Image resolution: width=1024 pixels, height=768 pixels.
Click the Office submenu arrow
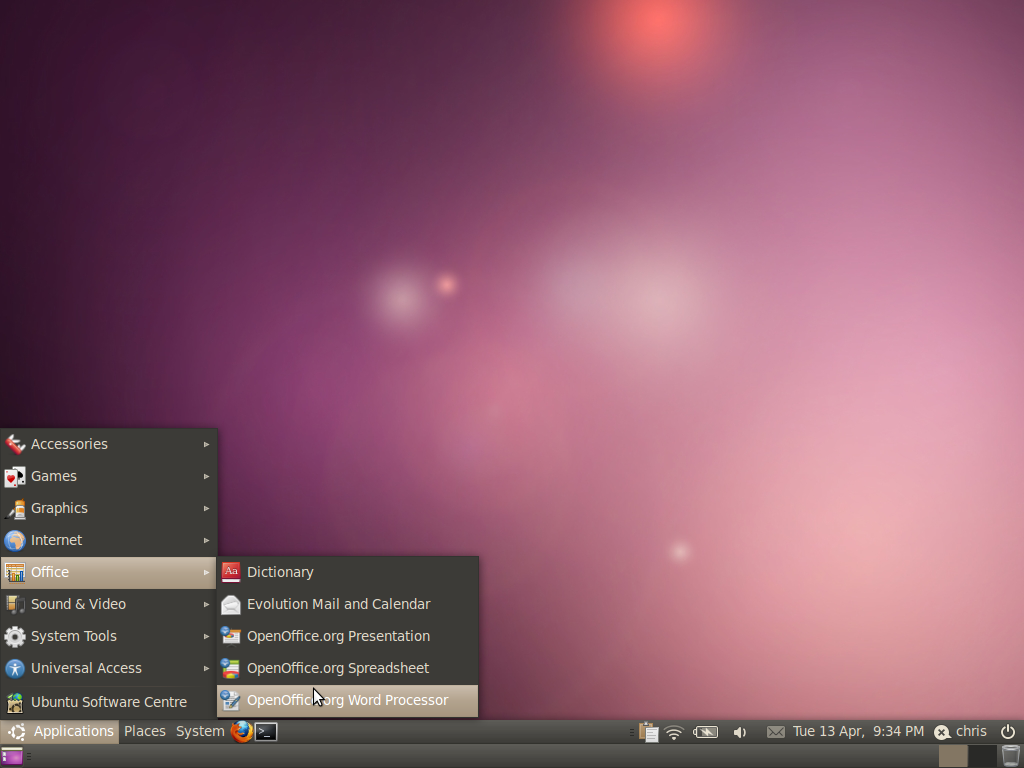[x=206, y=572]
